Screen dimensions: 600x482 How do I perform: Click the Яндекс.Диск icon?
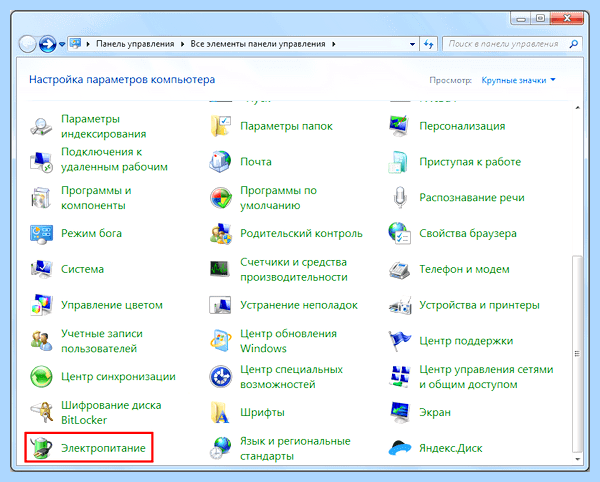click(x=400, y=448)
